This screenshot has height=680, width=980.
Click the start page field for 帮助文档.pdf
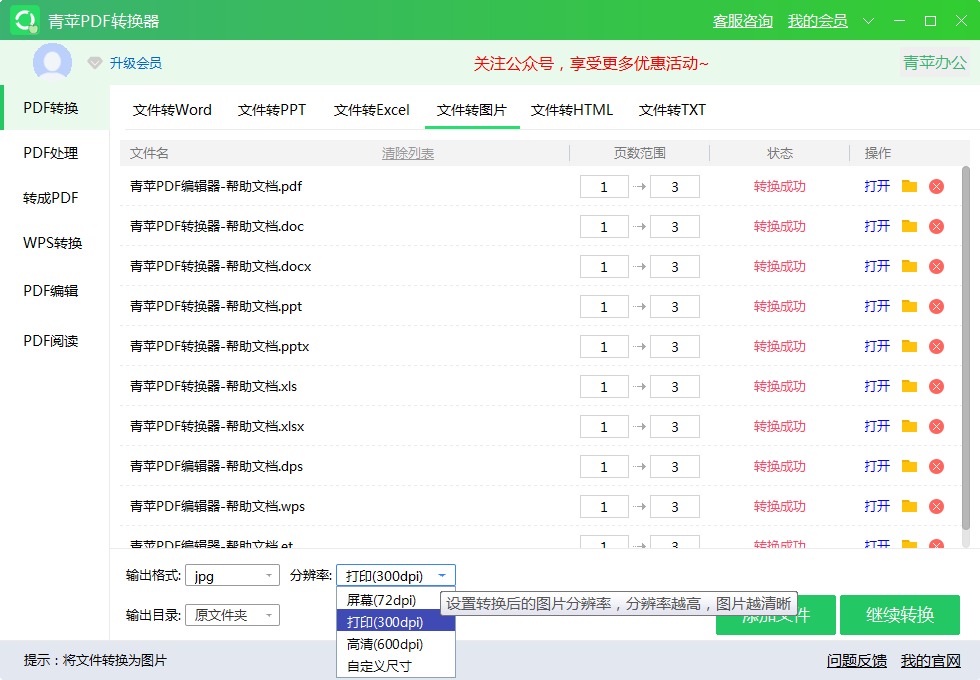pos(604,186)
